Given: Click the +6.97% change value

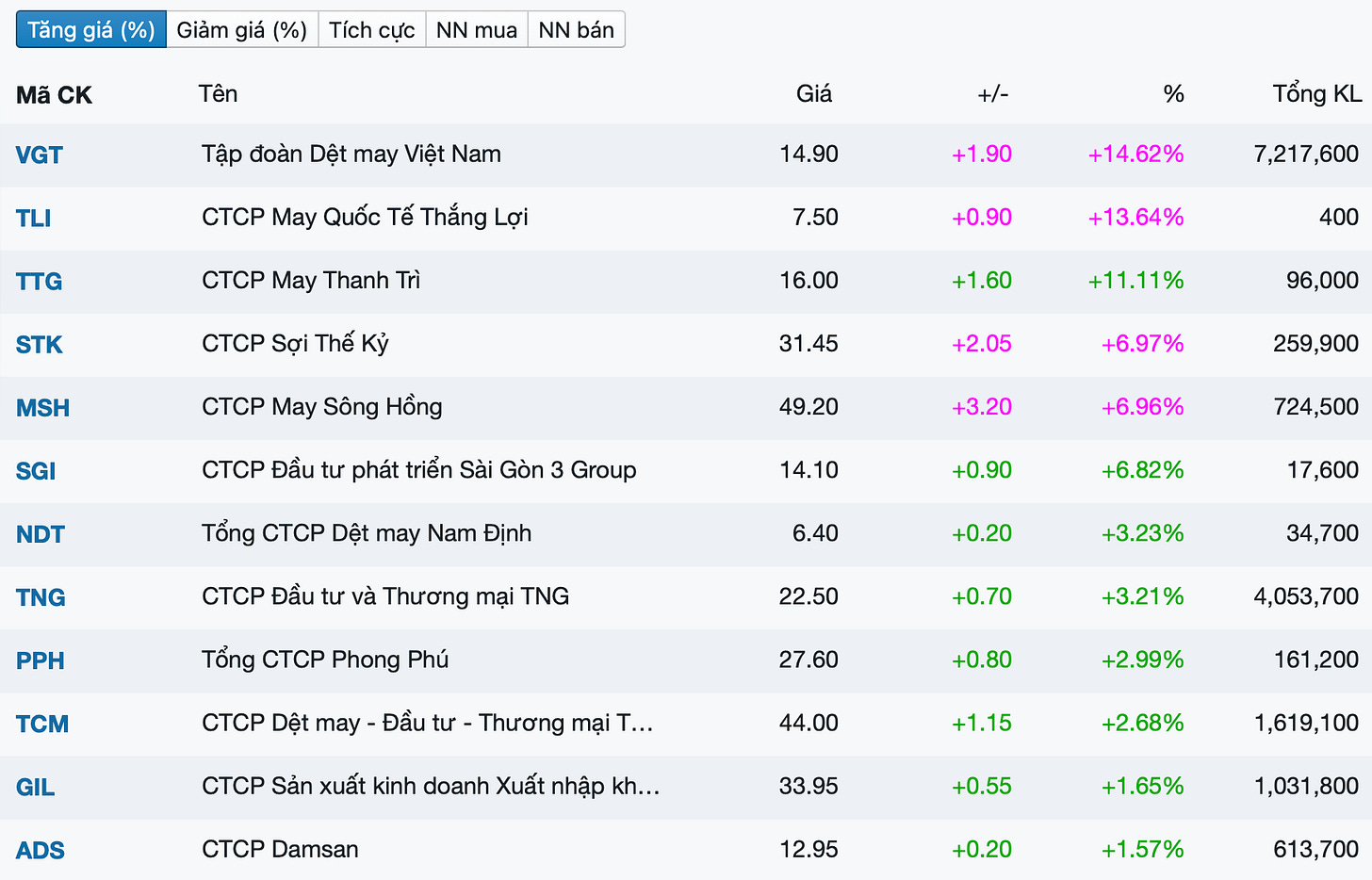Looking at the screenshot, I should [x=1142, y=343].
